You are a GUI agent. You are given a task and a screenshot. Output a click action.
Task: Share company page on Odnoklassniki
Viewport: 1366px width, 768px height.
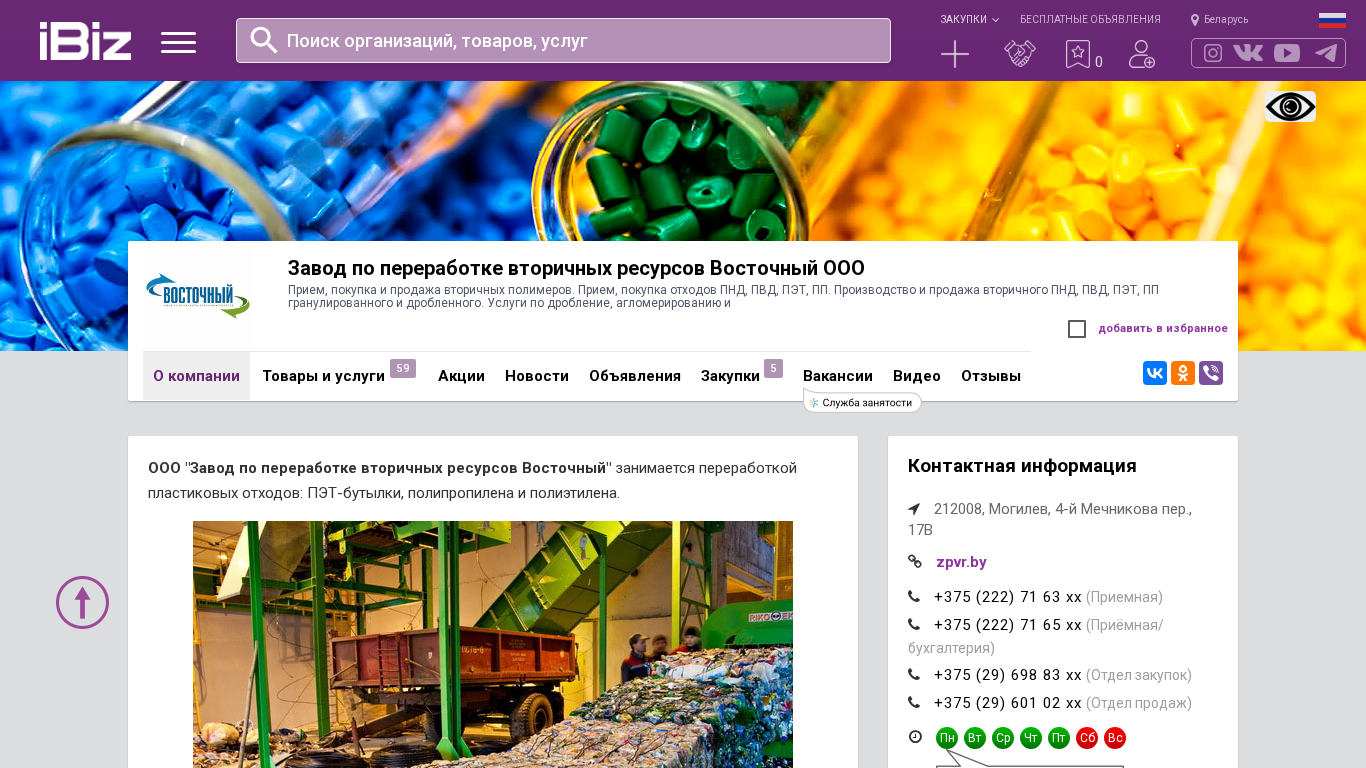[1183, 373]
